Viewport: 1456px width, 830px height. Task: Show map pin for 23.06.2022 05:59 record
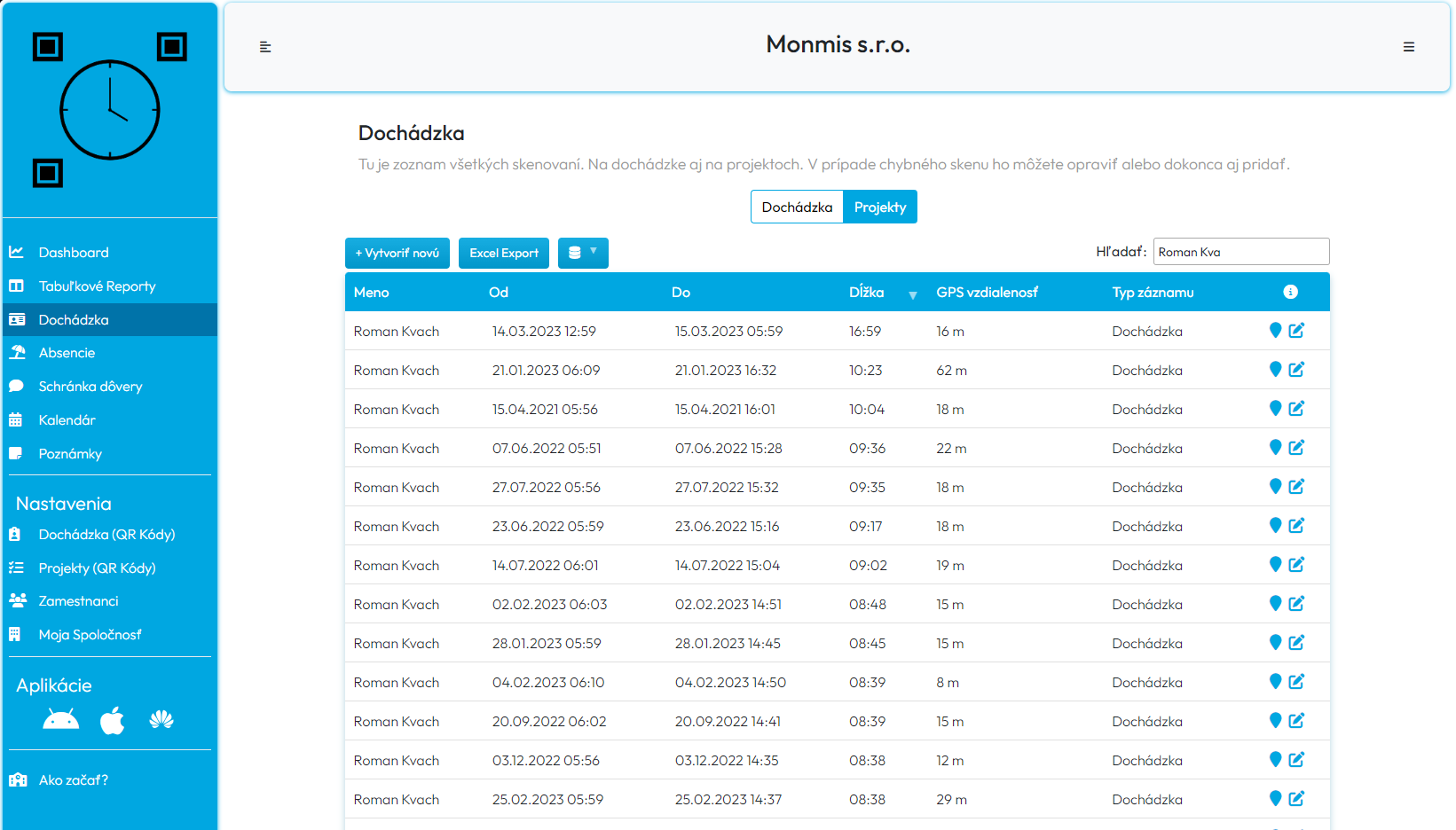[1276, 525]
